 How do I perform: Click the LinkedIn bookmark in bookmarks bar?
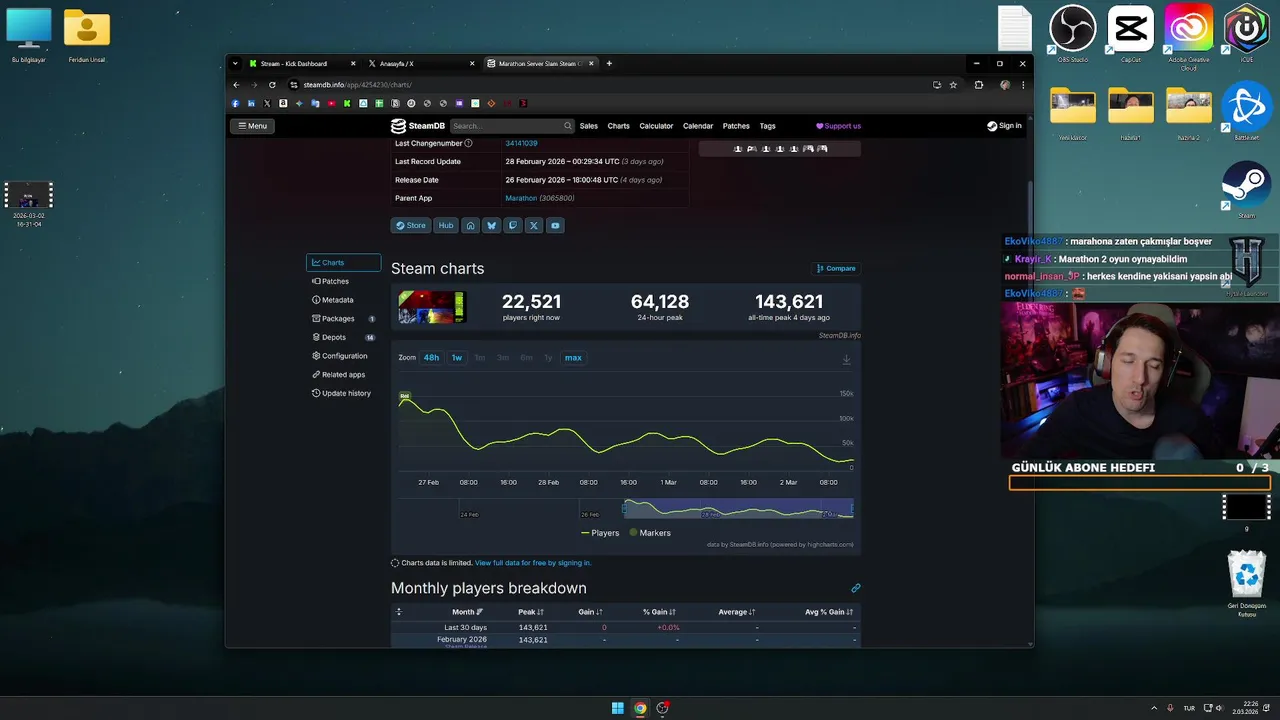[251, 103]
